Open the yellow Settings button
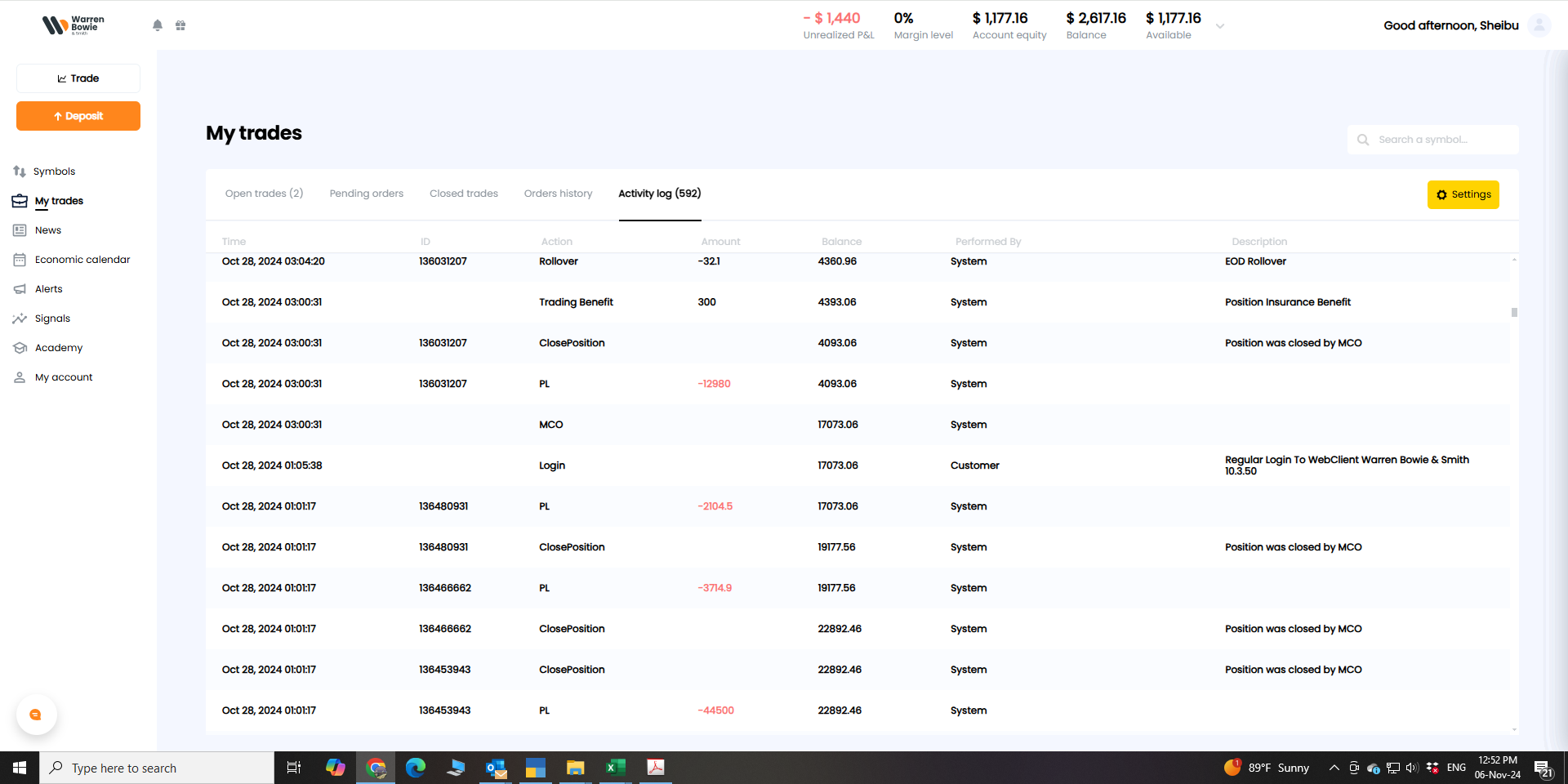Screen dimensions: 1568x784 [x=1463, y=194]
